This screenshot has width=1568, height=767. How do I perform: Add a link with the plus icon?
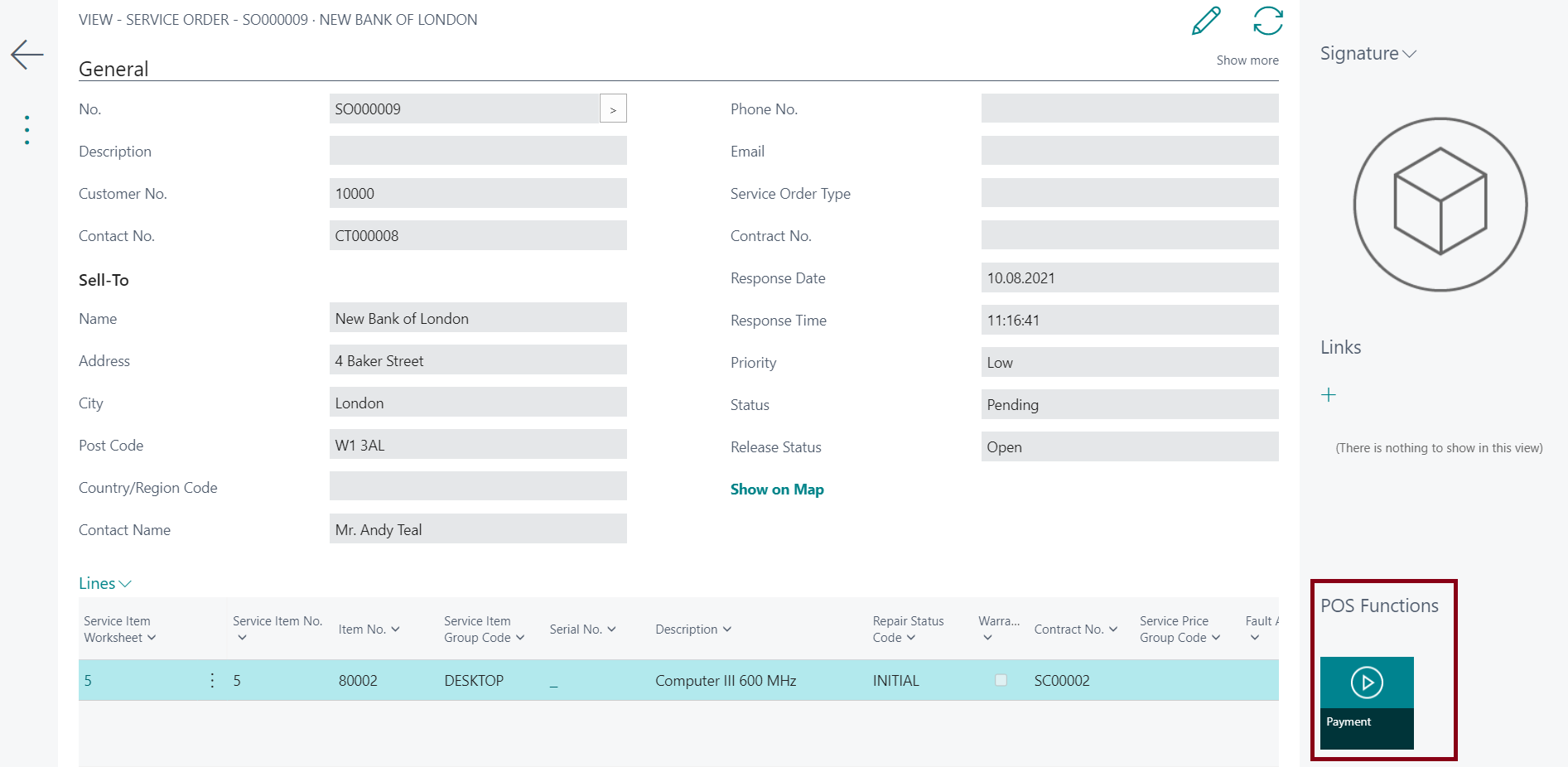tap(1329, 395)
